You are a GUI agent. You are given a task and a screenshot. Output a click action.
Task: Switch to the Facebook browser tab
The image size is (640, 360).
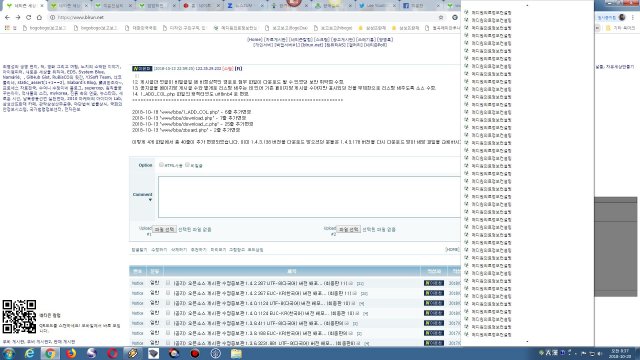coord(419,6)
